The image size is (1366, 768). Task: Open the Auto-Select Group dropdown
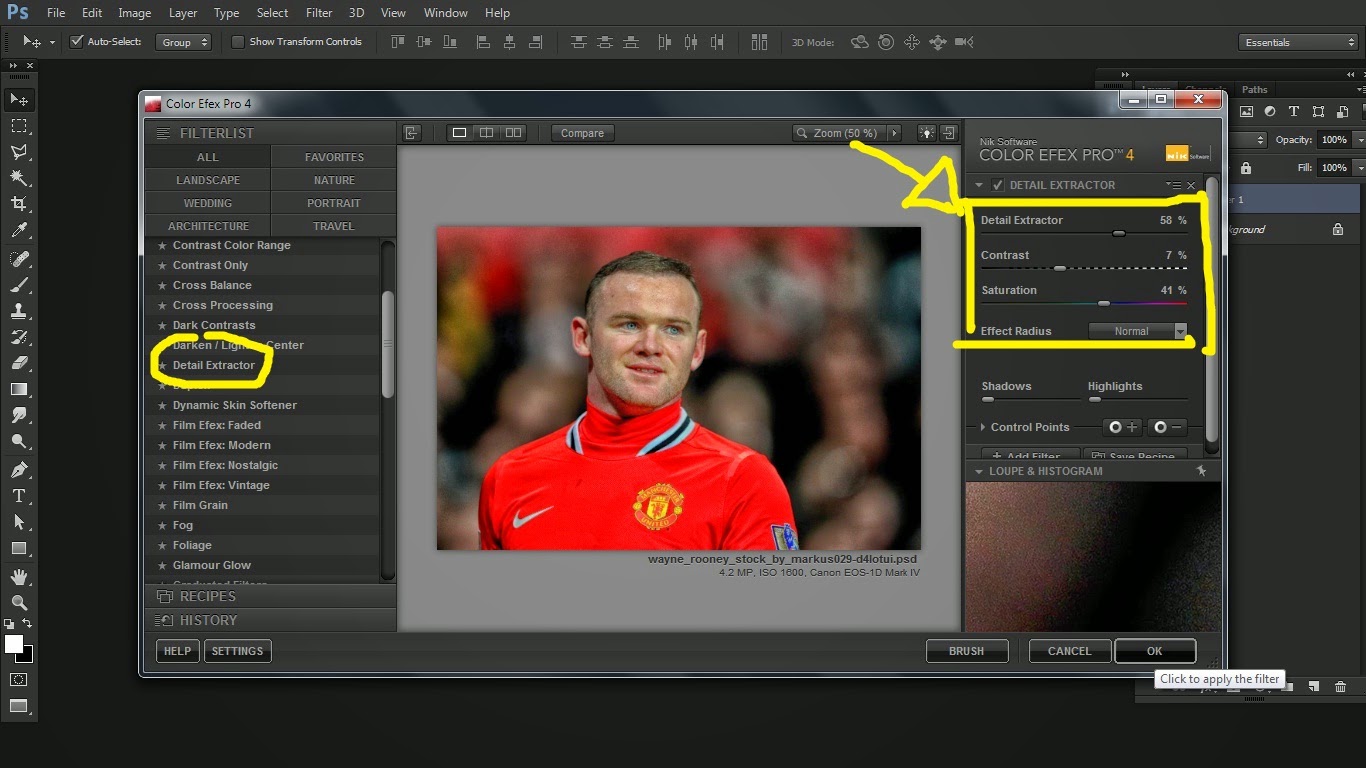point(184,42)
